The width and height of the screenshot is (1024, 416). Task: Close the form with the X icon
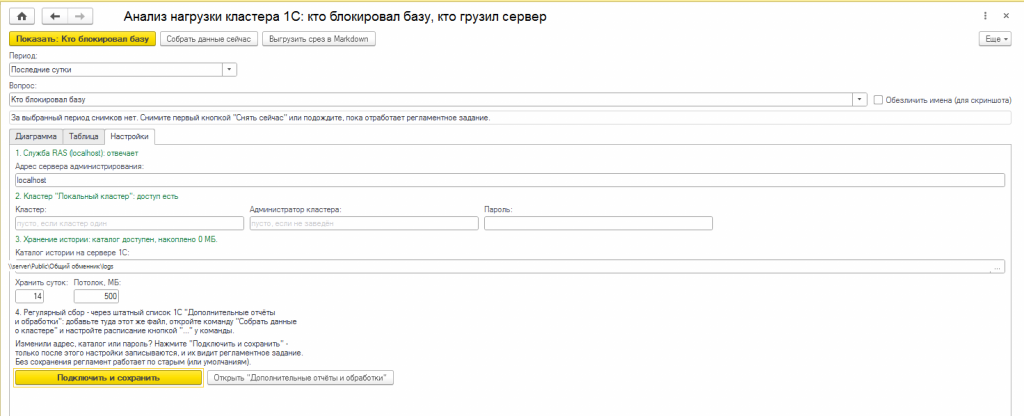(x=1005, y=16)
